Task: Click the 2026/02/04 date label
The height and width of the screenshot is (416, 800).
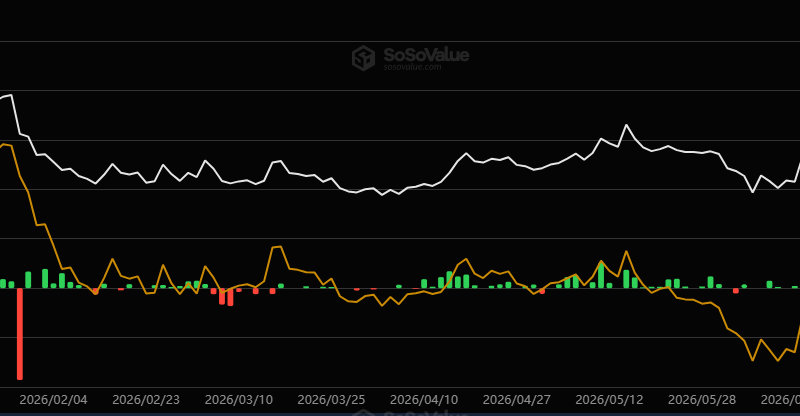Action: pos(53,400)
